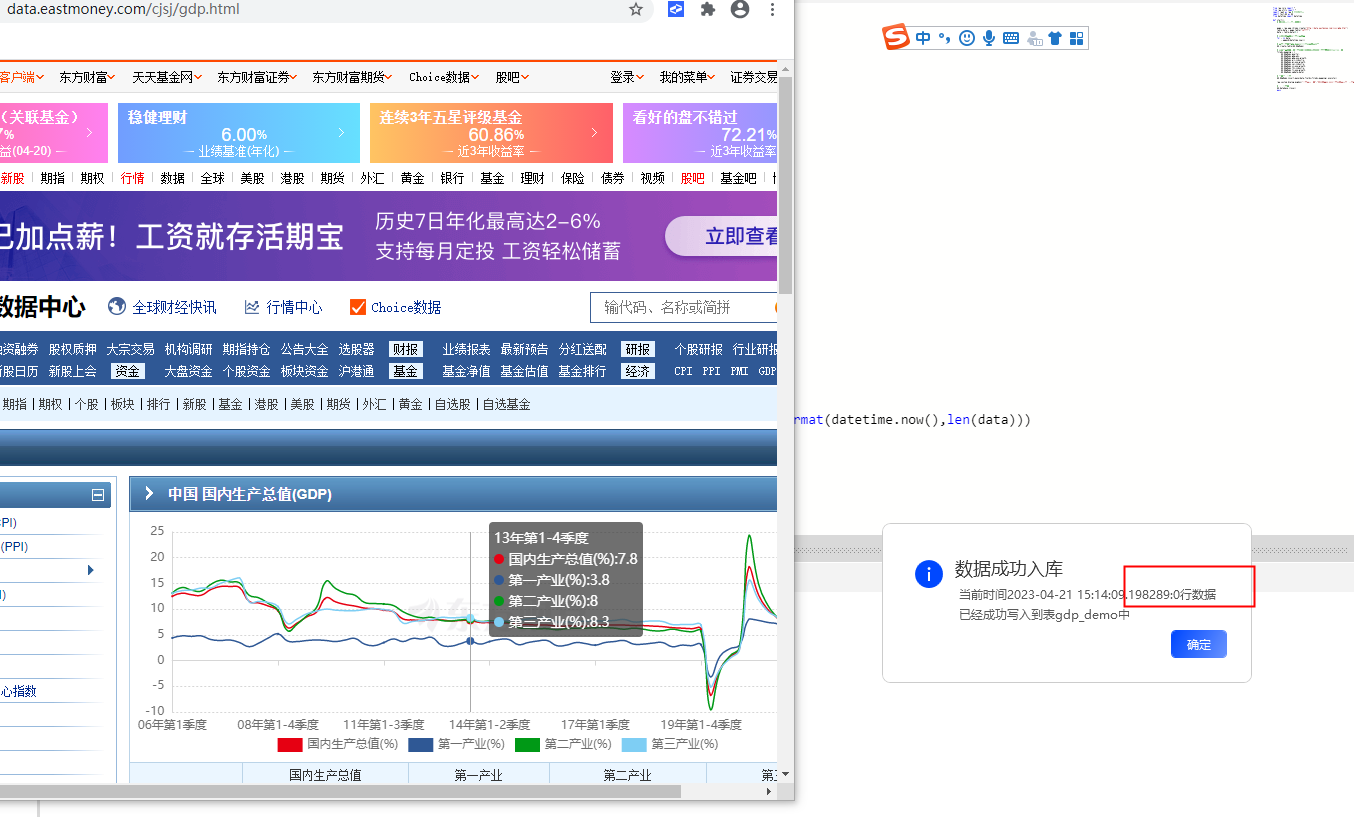Expand the 中国 国内生产总值(GDP) chevron
This screenshot has height=817, width=1354.
point(149,494)
